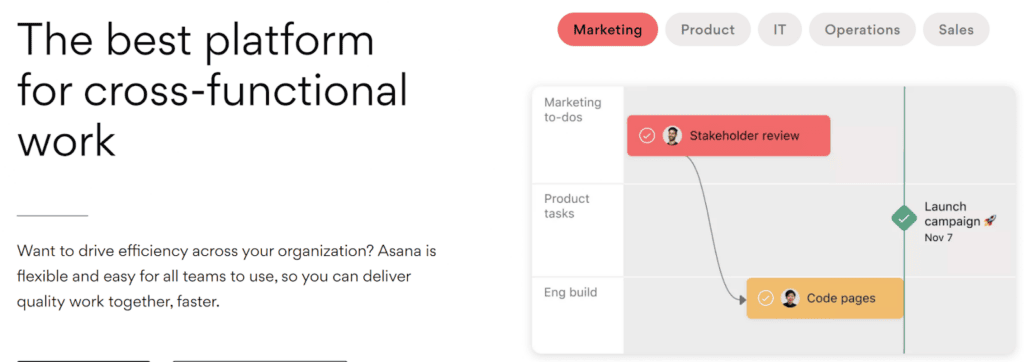Select the Marketing to-dos row label
The height and width of the screenshot is (362, 1024).
point(573,110)
